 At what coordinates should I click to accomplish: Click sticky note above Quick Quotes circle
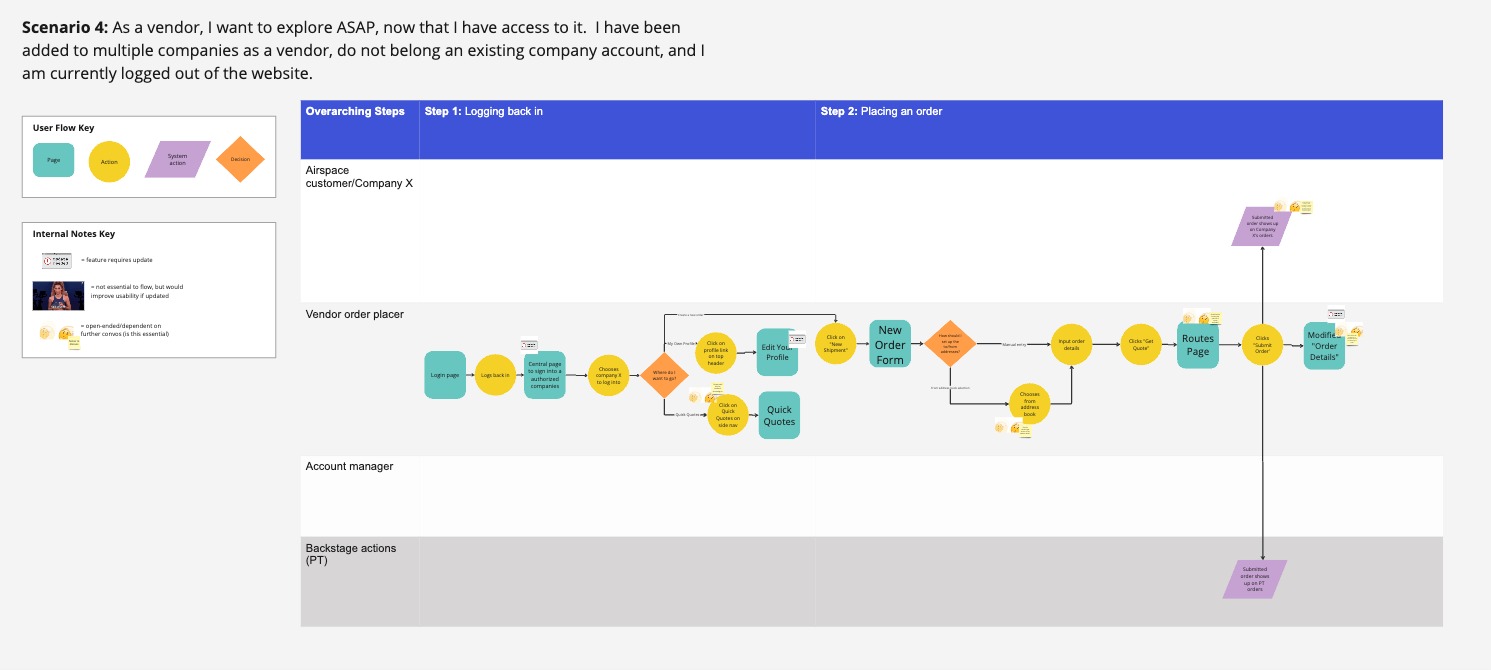pyautogui.click(x=718, y=388)
